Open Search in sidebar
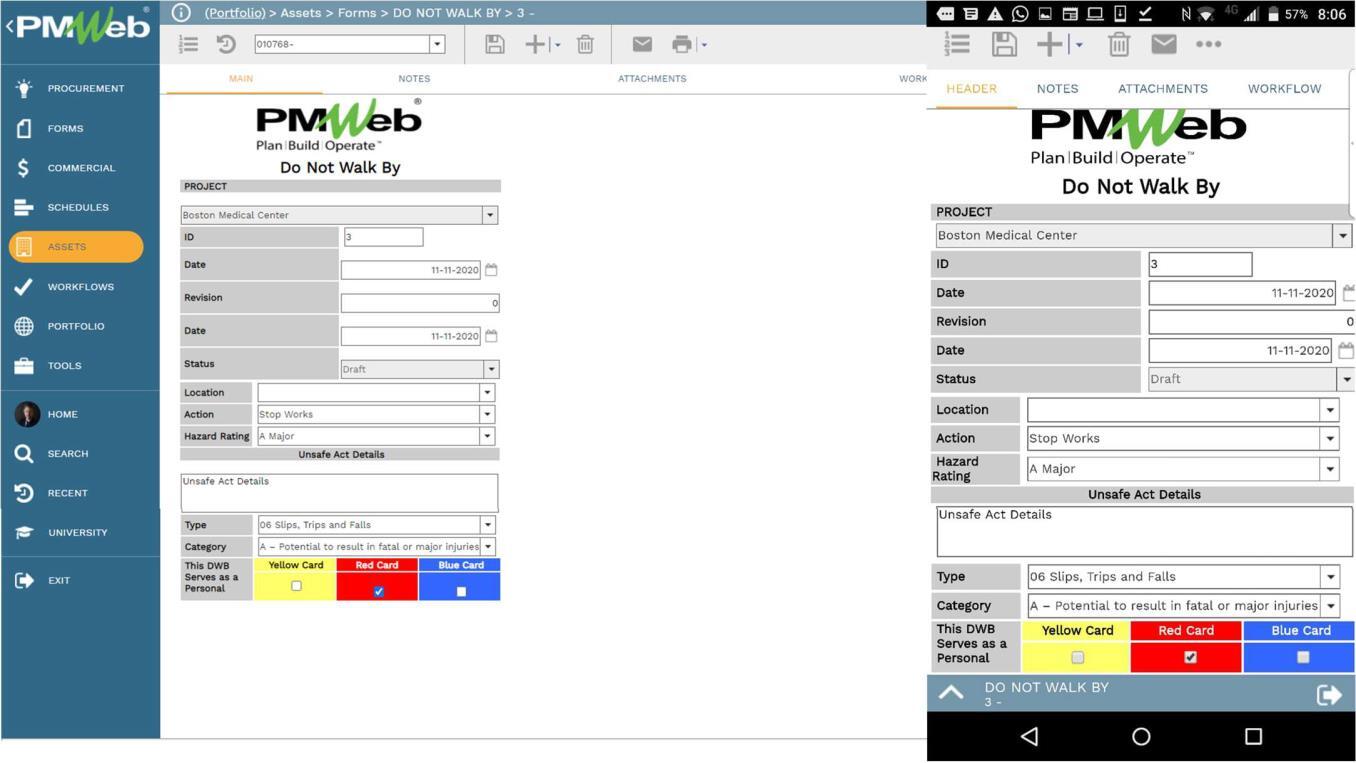 pyautogui.click(x=52, y=453)
